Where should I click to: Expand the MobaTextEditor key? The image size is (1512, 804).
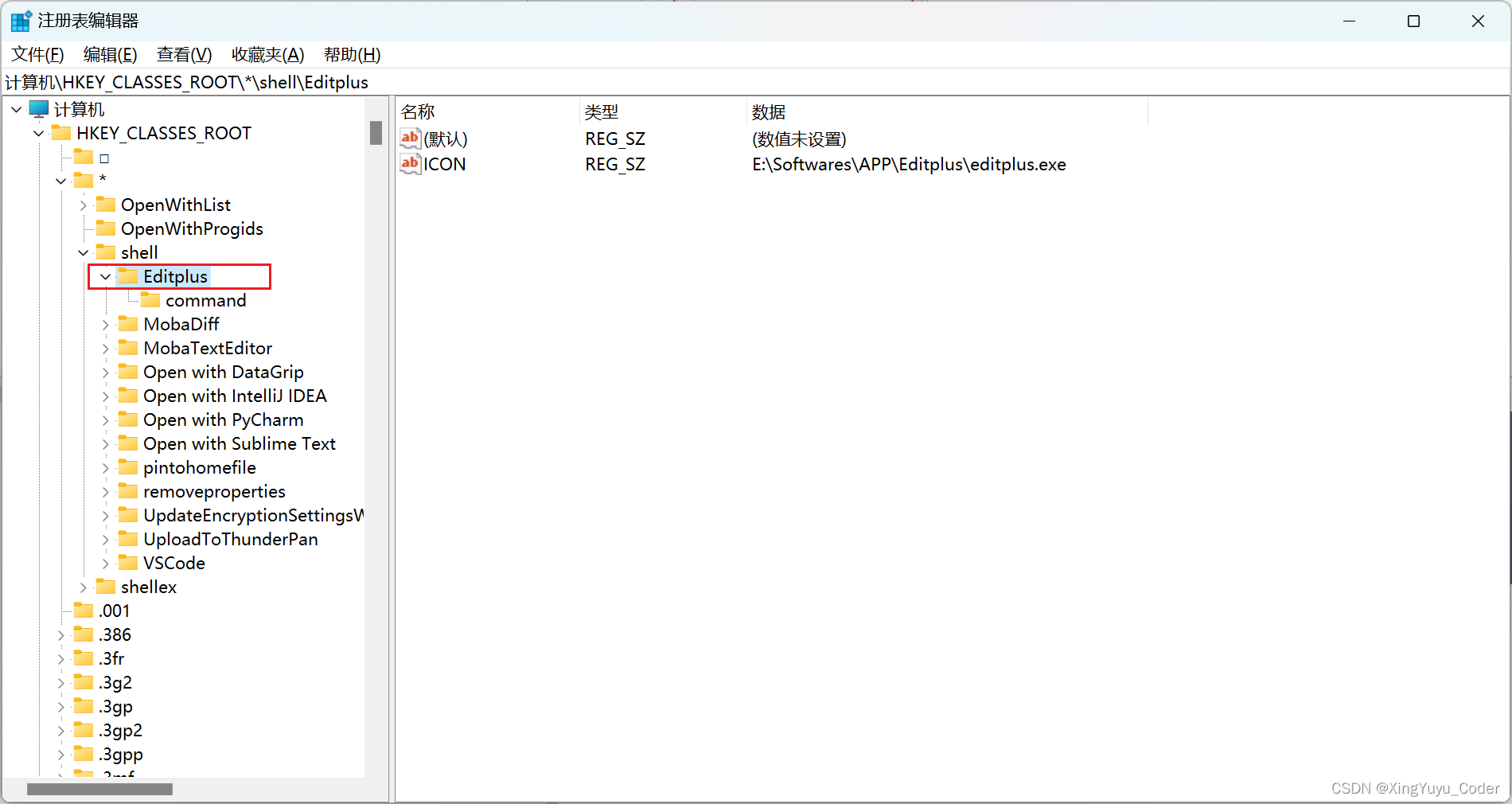coord(106,349)
